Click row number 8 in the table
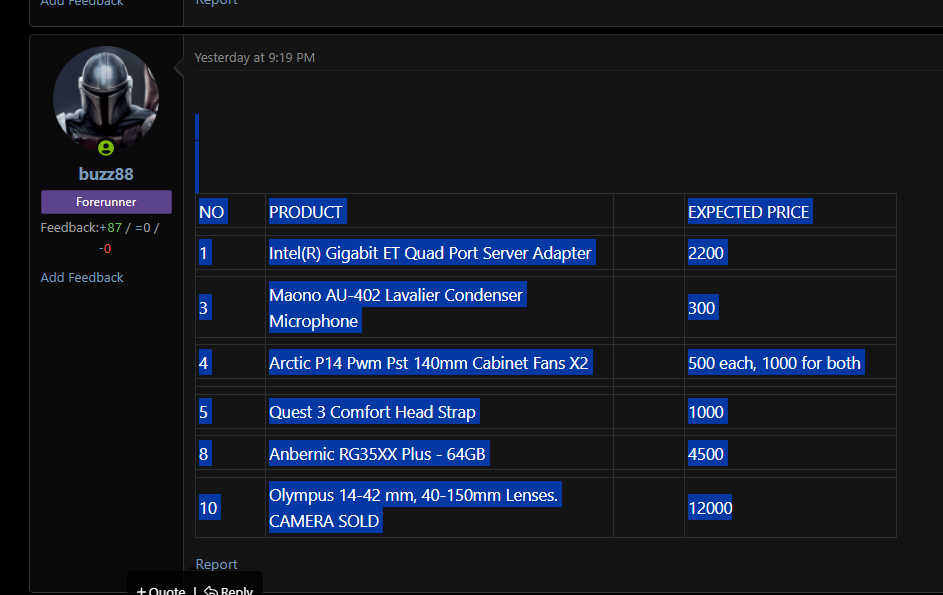The width and height of the screenshot is (943, 595). click(x=204, y=454)
